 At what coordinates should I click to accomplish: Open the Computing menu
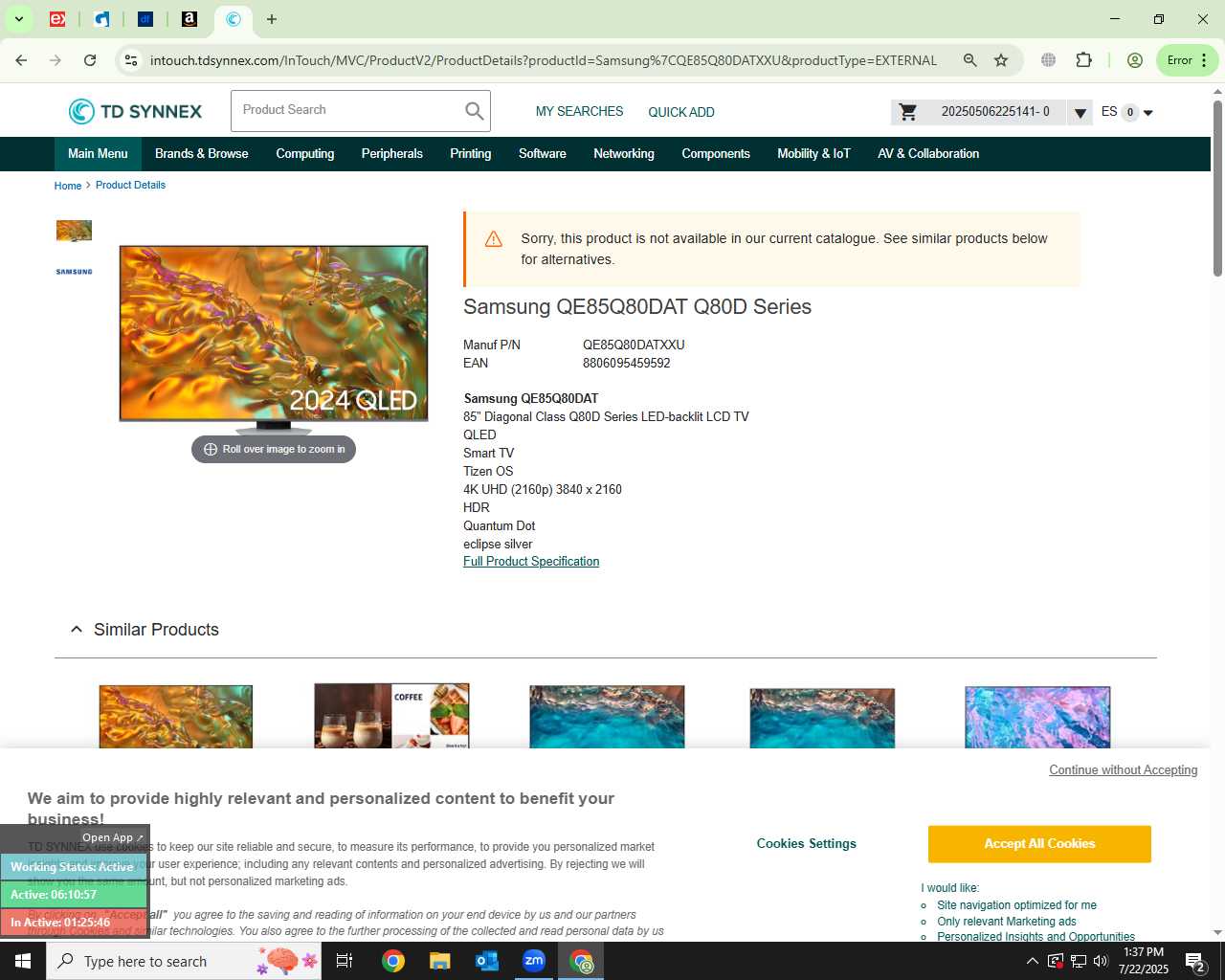[x=305, y=154]
